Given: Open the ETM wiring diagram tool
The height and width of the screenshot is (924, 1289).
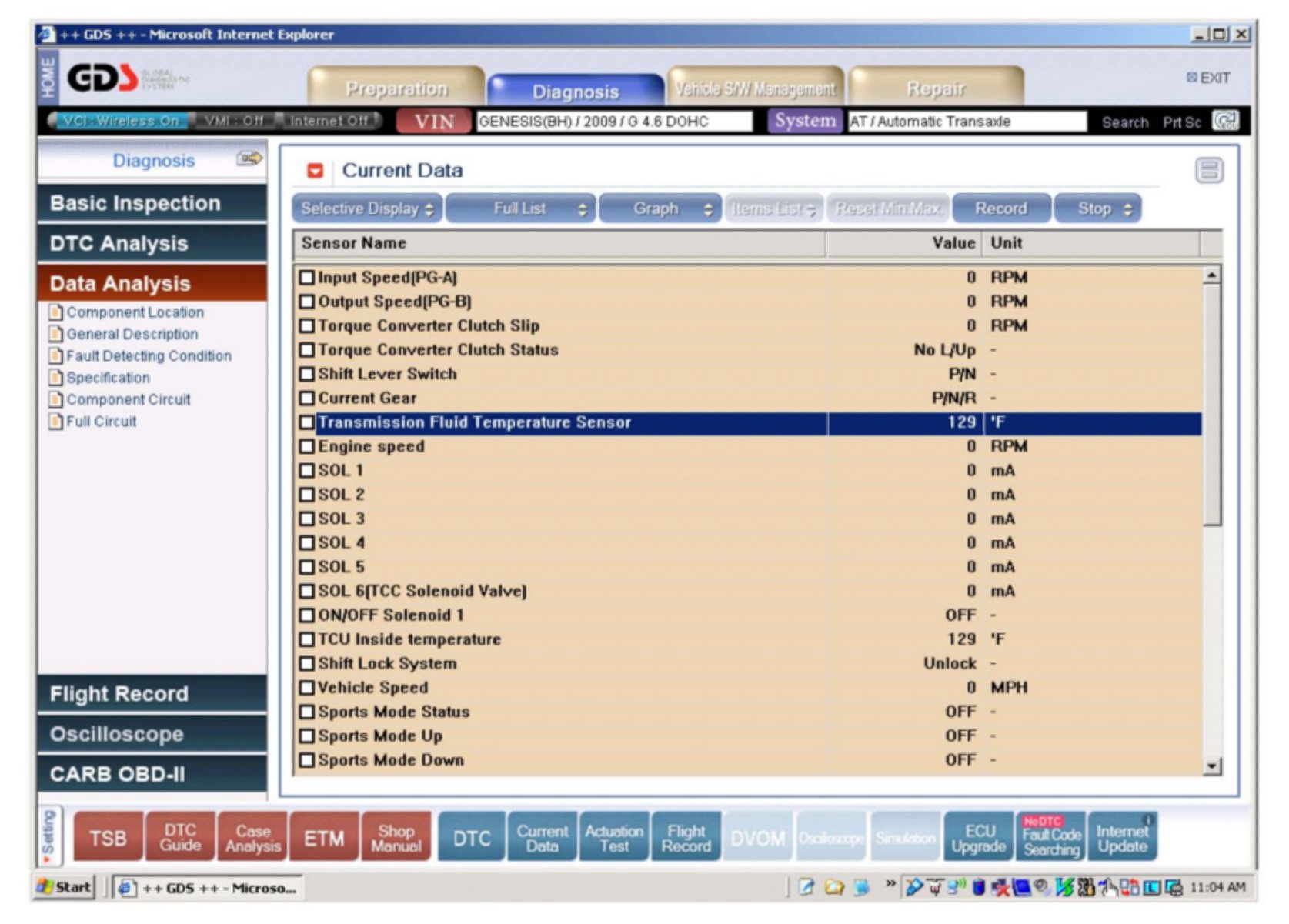Looking at the screenshot, I should pos(323,838).
